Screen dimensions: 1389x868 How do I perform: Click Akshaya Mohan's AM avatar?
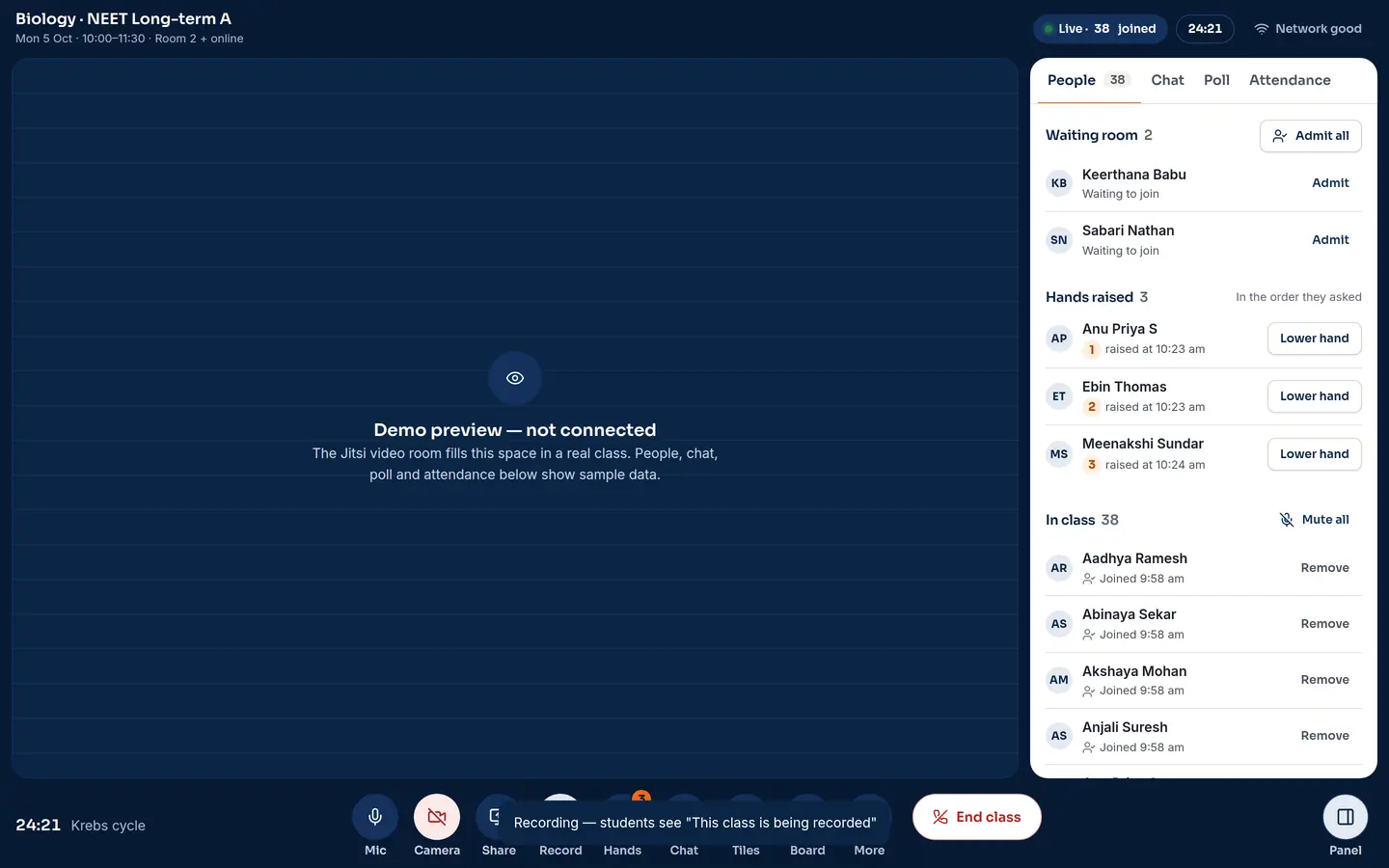[x=1059, y=680]
